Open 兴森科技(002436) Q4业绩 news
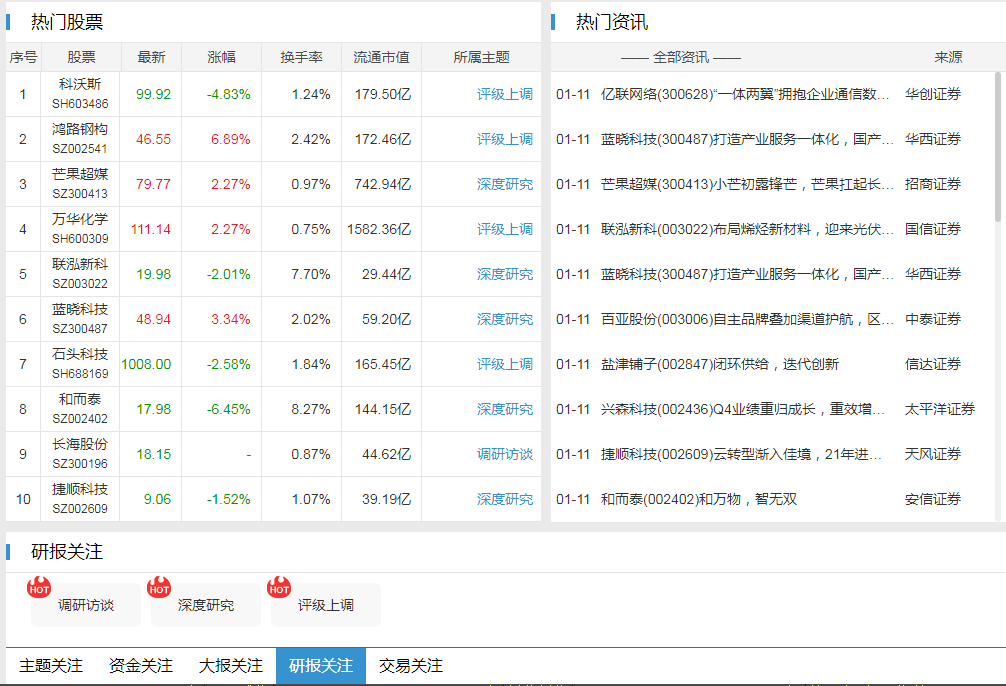This screenshot has width=1006, height=686. (743, 409)
